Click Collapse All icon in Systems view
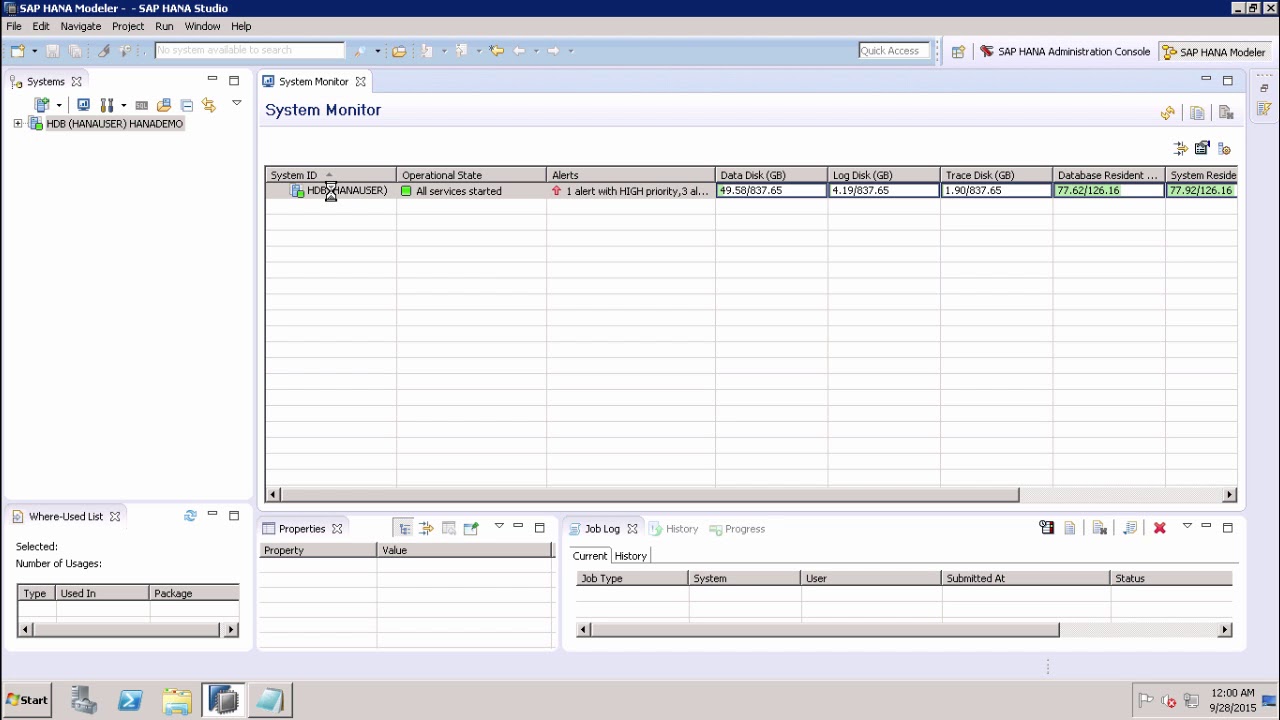The height and width of the screenshot is (720, 1280). [187, 105]
